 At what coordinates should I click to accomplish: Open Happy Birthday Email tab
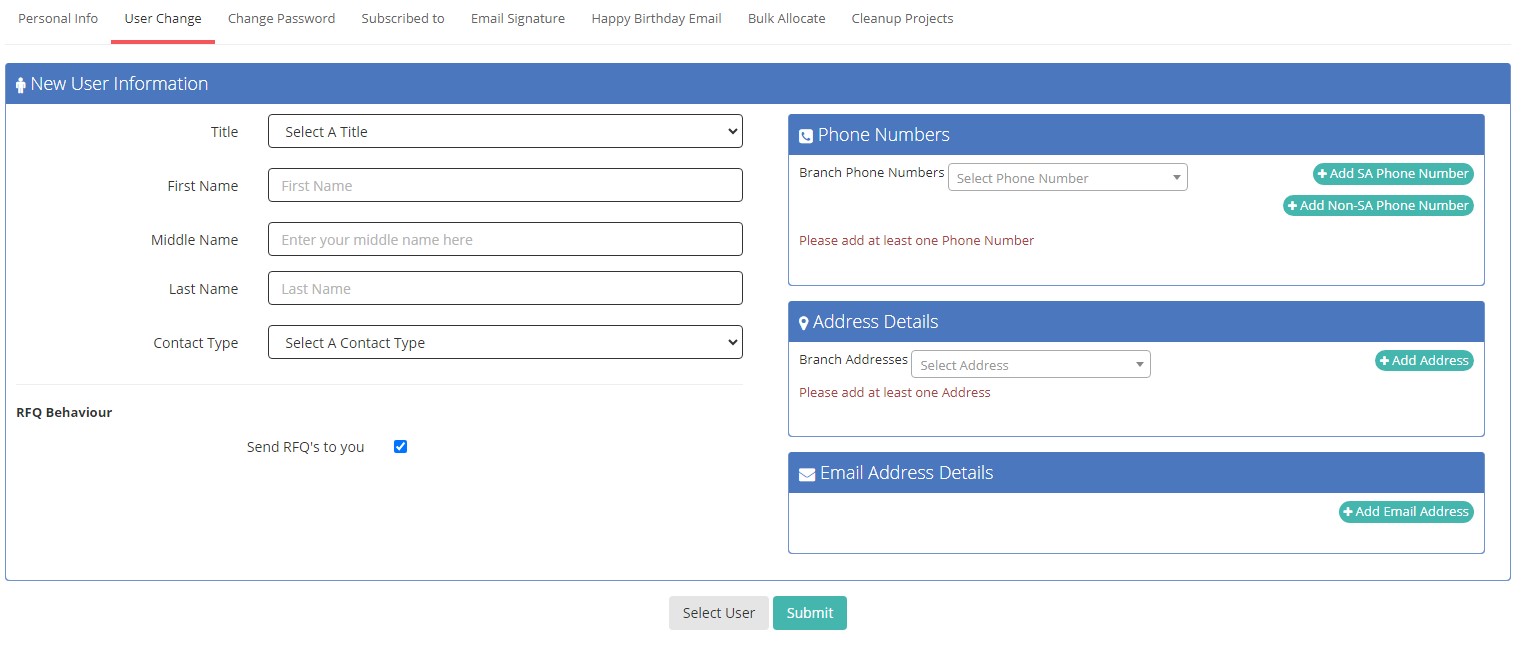pyautogui.click(x=656, y=19)
